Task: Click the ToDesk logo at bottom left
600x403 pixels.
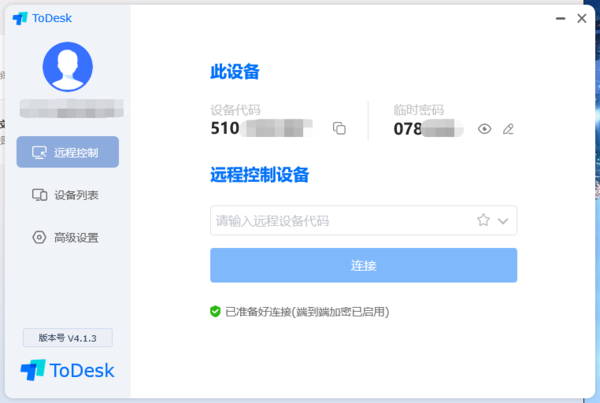Action: (x=67, y=370)
